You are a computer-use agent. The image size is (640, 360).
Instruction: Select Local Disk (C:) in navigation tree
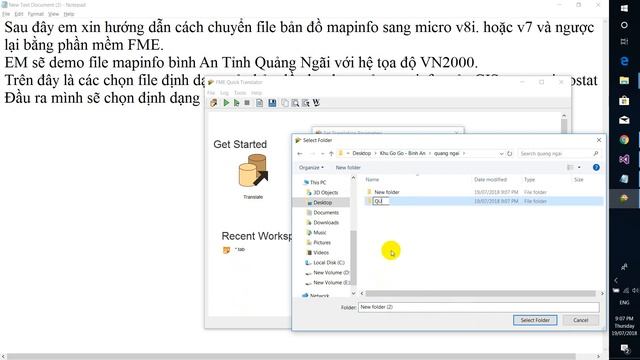[329, 262]
